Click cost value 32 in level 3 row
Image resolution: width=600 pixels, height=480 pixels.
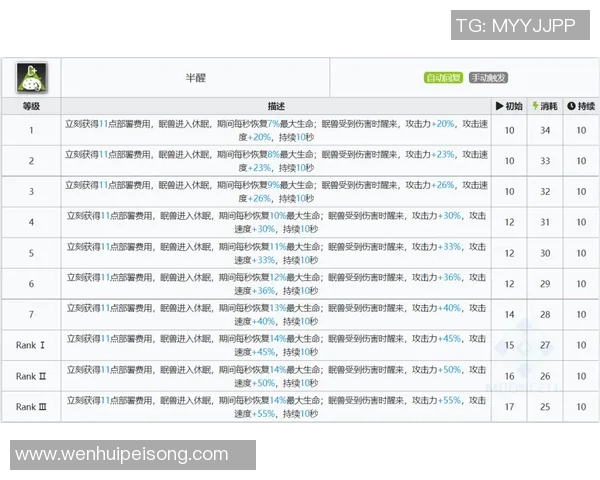(545, 191)
